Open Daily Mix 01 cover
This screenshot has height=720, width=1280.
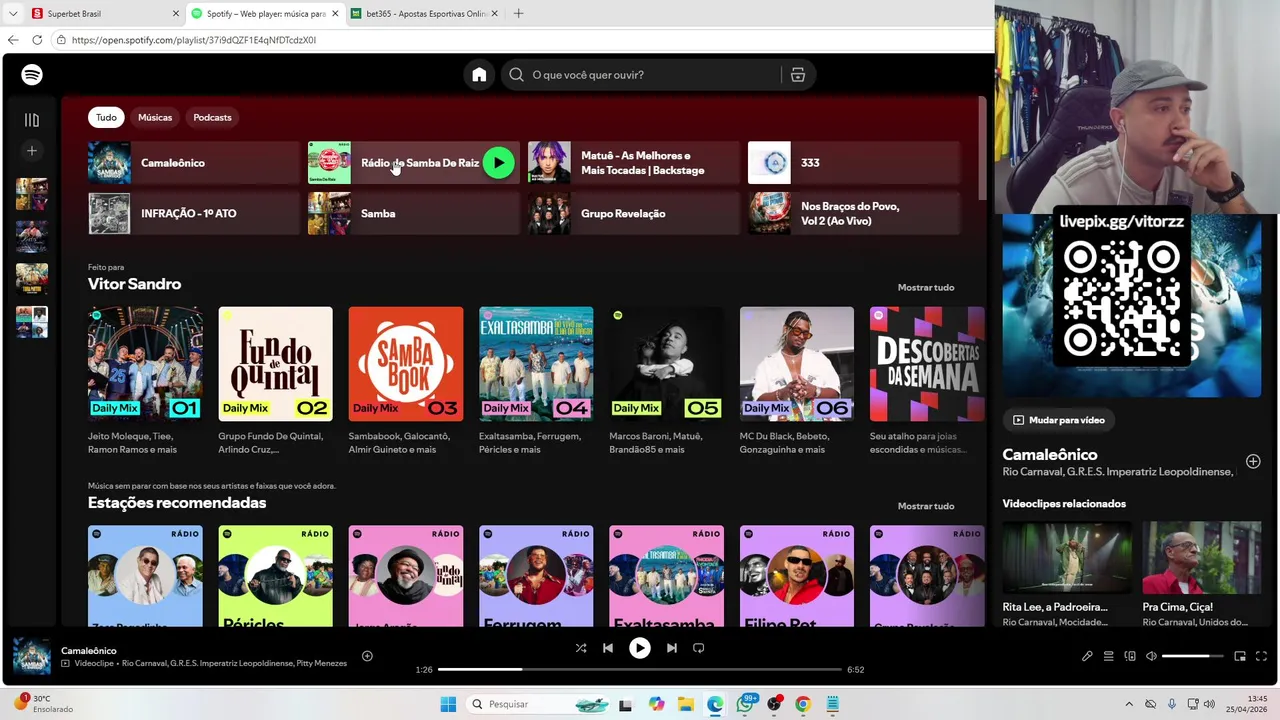pyautogui.click(x=145, y=364)
